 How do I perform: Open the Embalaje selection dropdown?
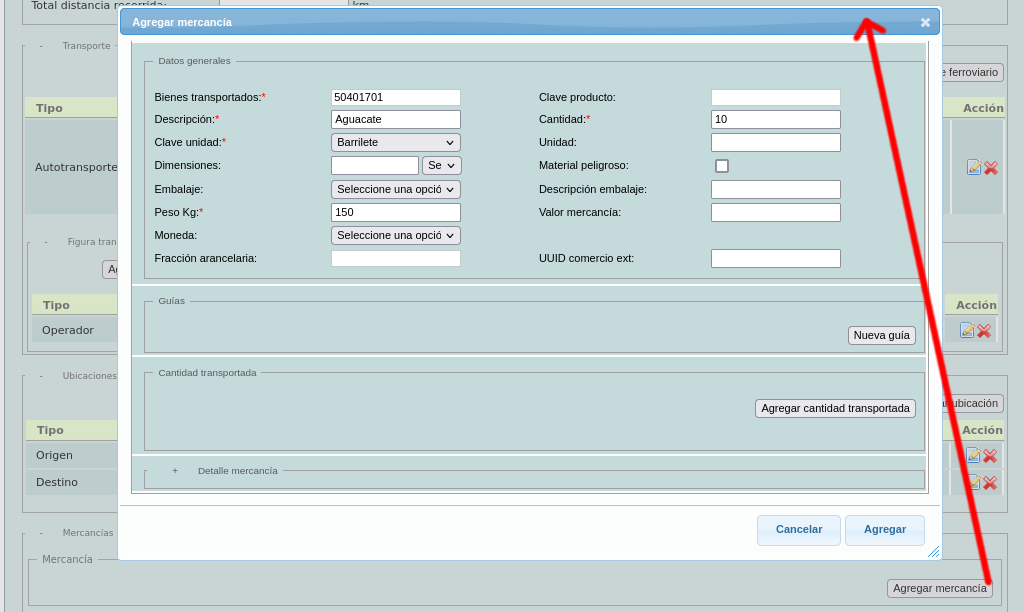point(395,189)
